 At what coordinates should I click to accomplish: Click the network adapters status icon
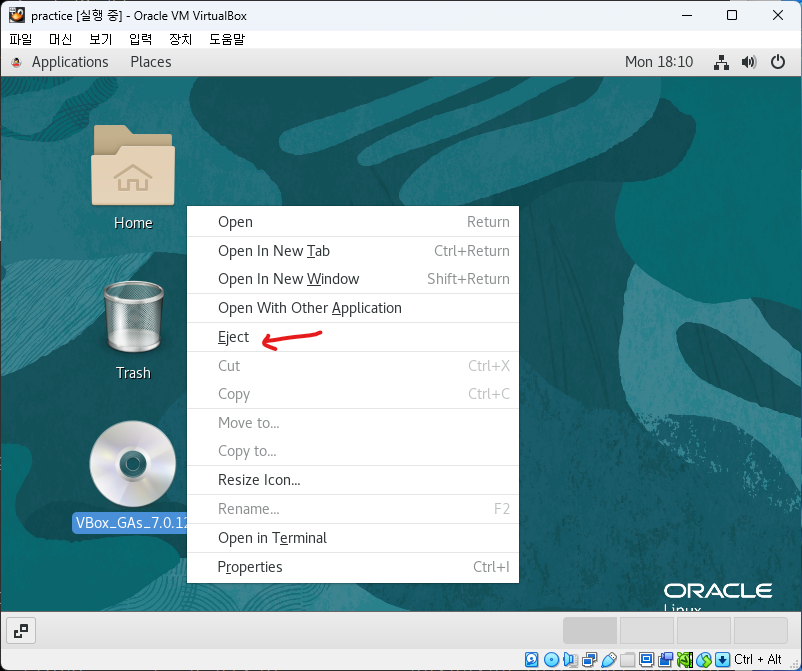click(x=589, y=660)
